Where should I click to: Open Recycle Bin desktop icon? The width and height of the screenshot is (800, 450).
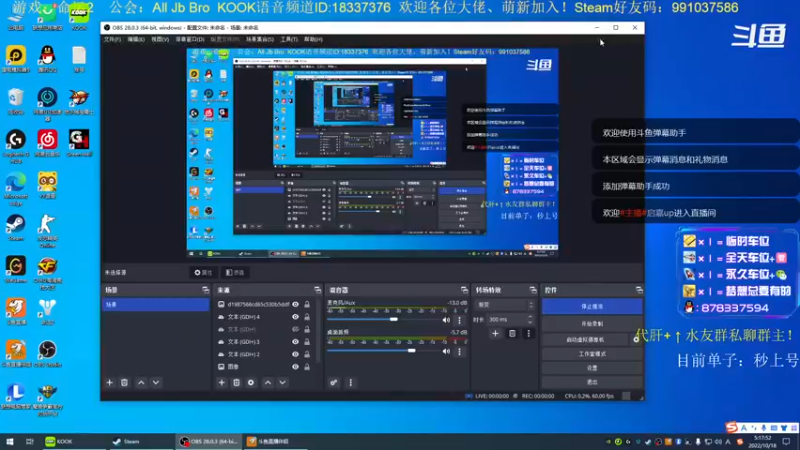15,101
